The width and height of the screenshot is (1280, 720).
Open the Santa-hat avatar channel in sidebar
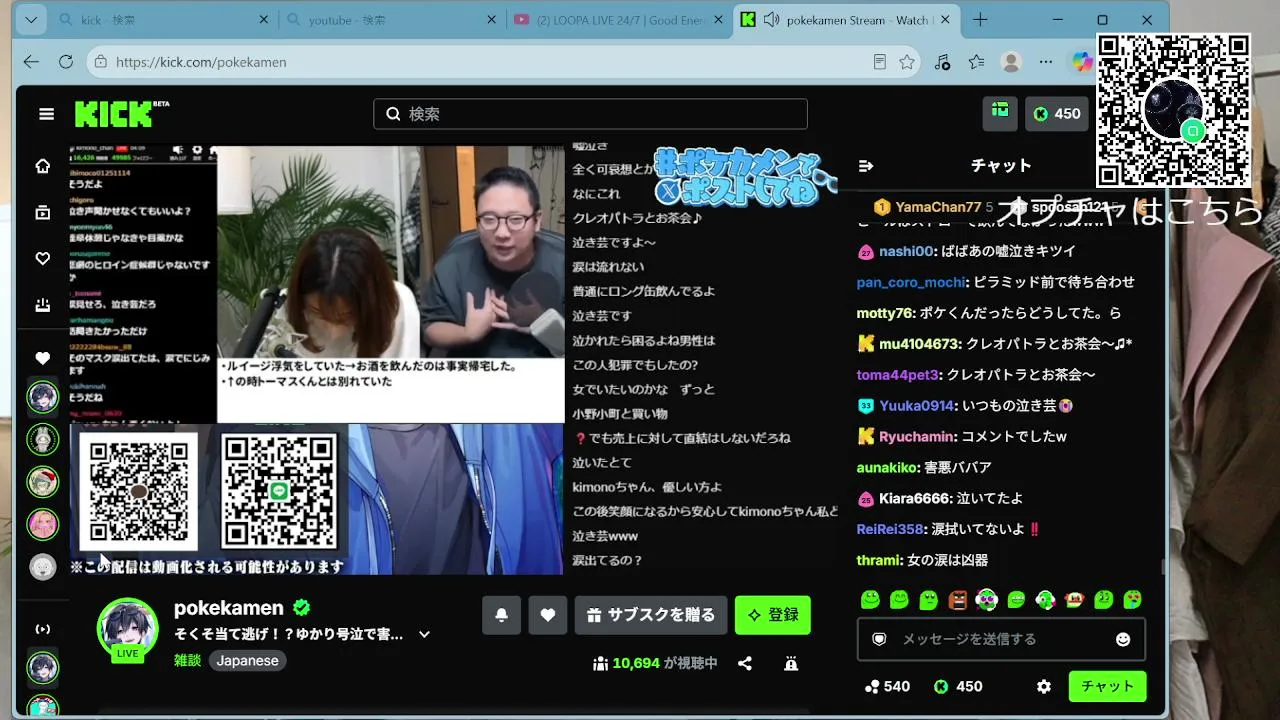click(x=42, y=482)
